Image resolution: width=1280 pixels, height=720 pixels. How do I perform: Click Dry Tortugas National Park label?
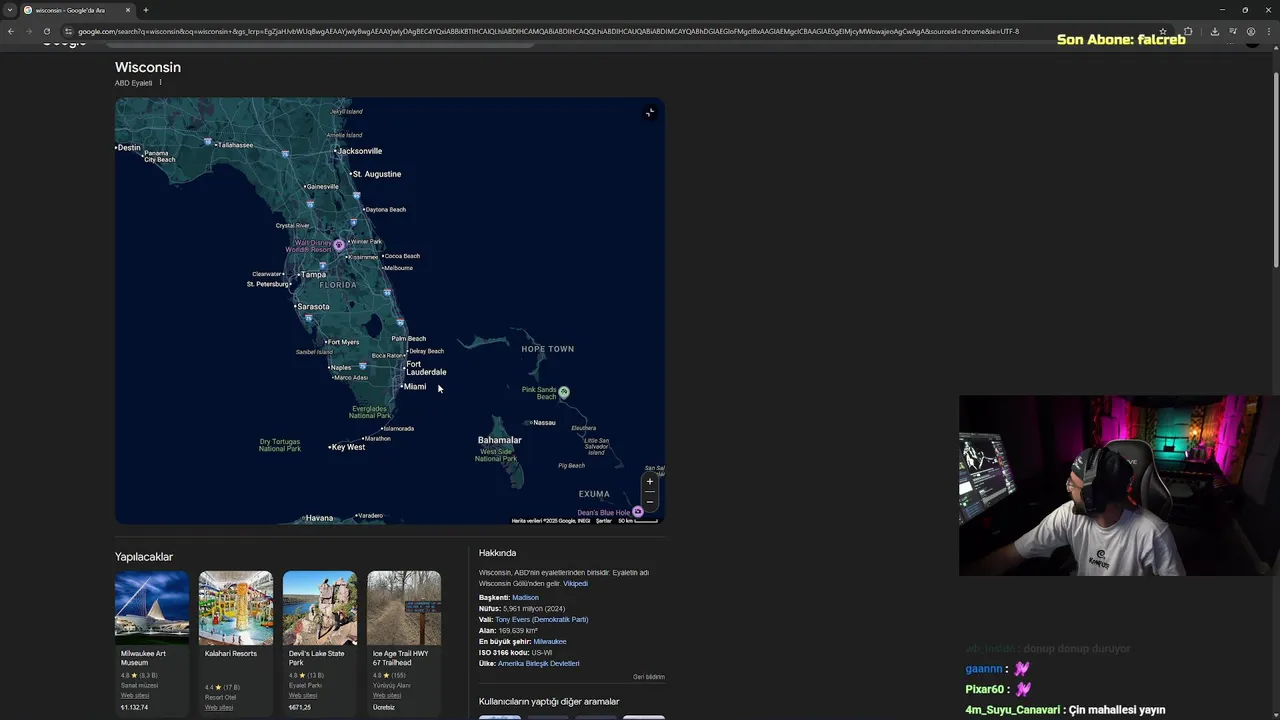click(x=280, y=445)
